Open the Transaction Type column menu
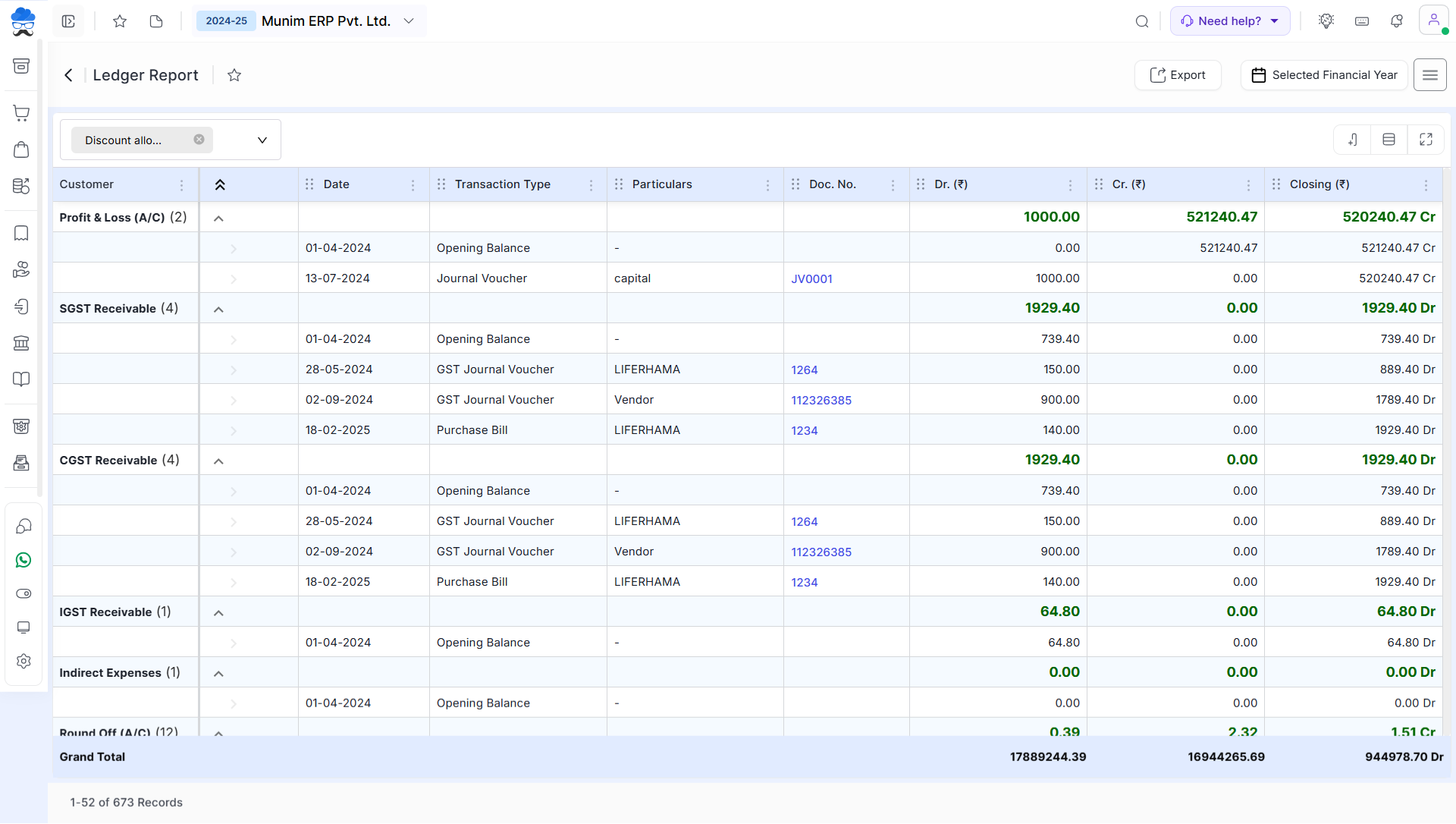Screen dimensions: 1456x824 click(x=591, y=185)
